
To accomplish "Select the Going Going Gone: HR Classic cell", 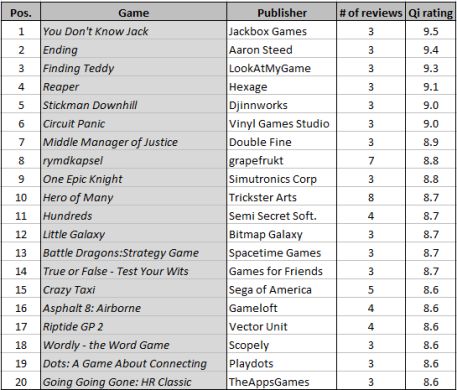I will 133,382.
